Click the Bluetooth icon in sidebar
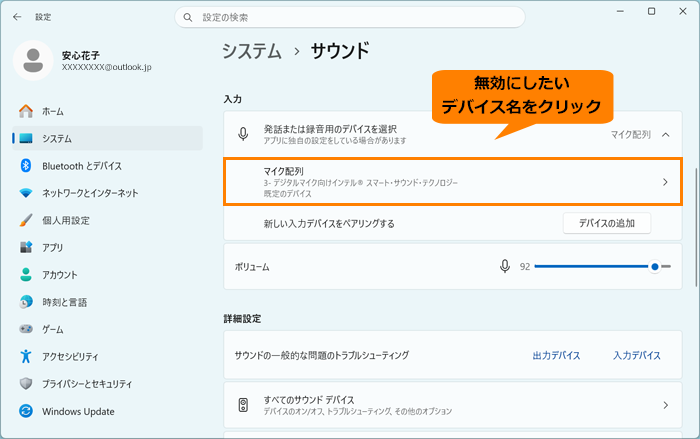The image size is (700, 439). pyautogui.click(x=26, y=166)
